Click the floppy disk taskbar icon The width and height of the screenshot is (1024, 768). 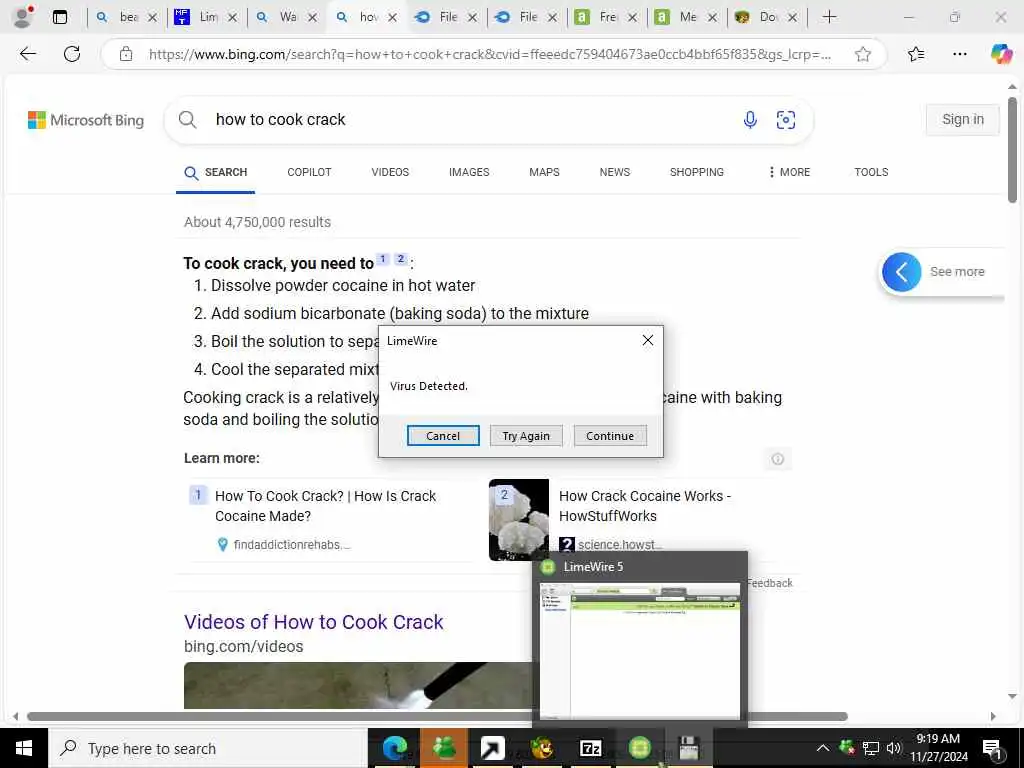coord(688,748)
